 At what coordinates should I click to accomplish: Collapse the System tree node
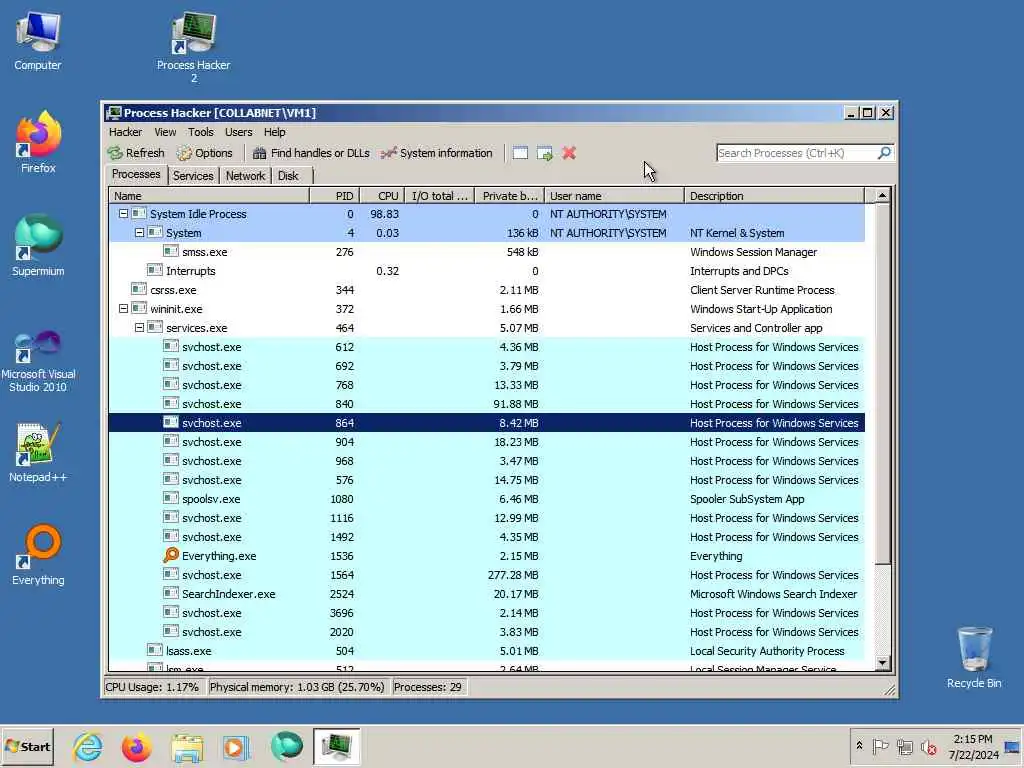click(139, 232)
